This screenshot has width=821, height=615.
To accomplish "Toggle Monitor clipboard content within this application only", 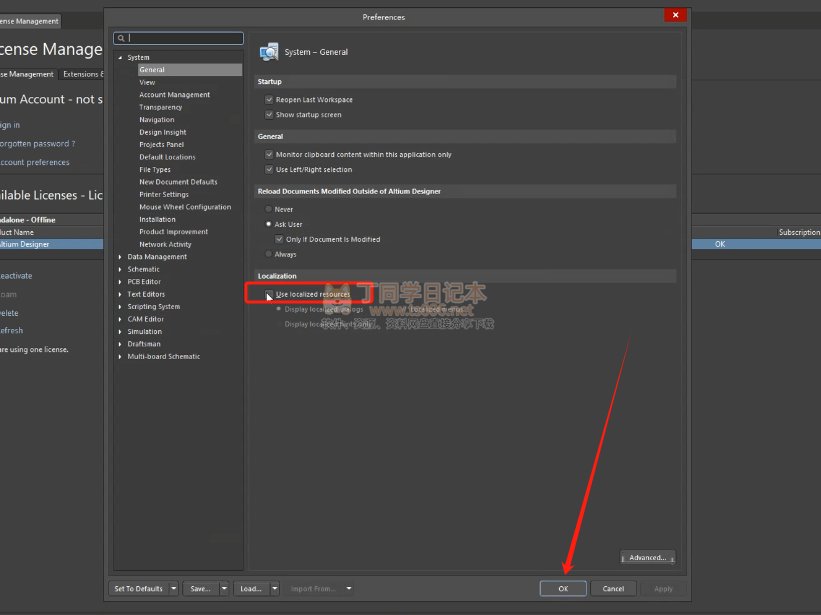I will coord(269,154).
